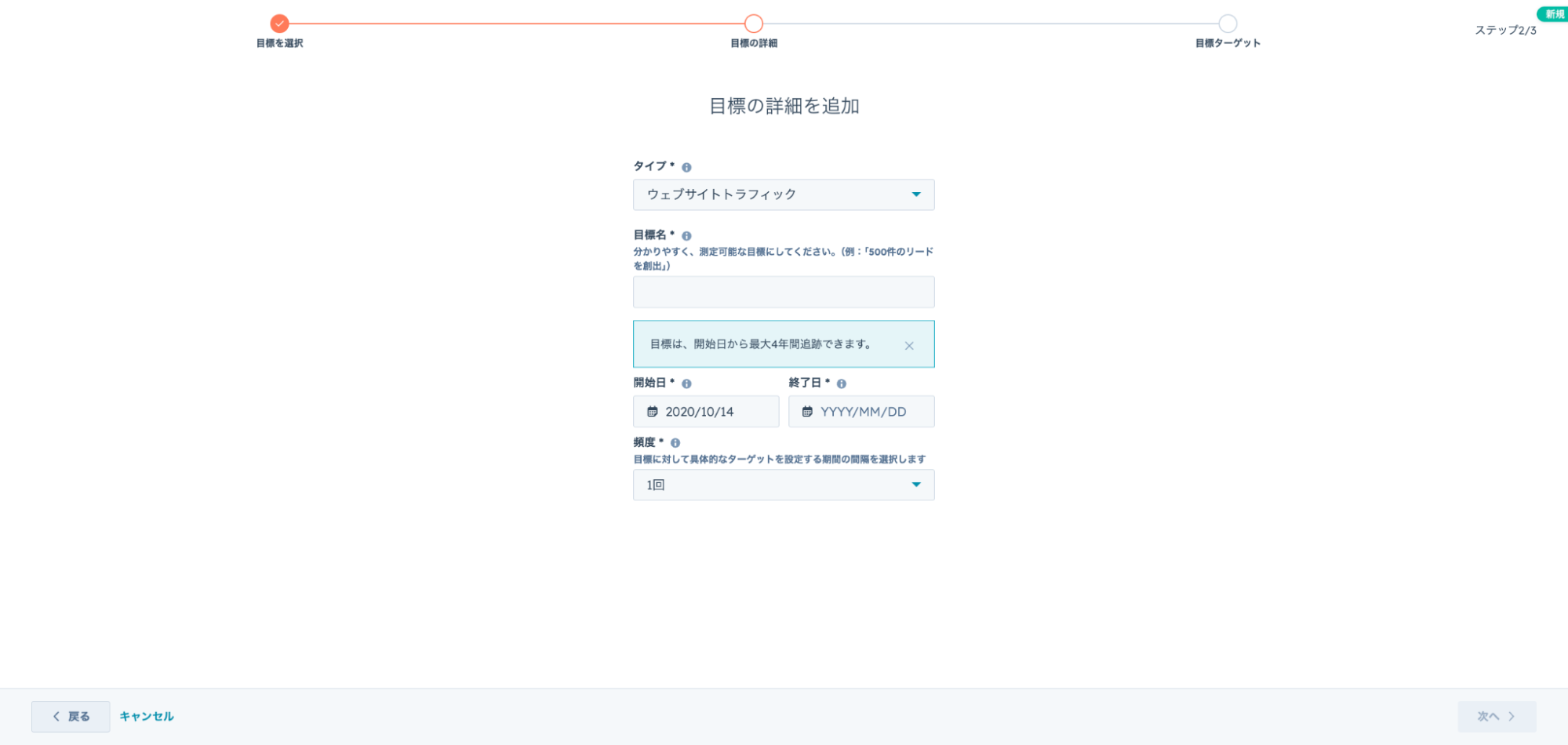Click the 次へ next button
The width and height of the screenshot is (1568, 745).
[1496, 716]
